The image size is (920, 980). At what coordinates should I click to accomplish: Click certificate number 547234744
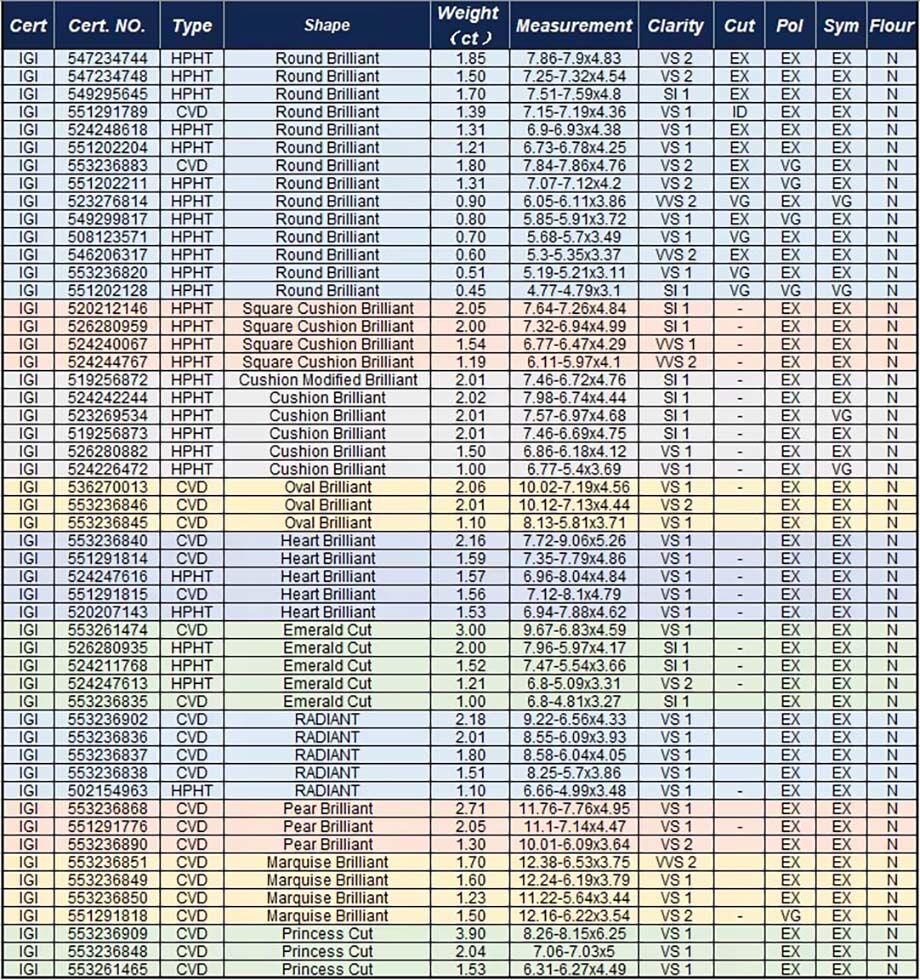point(108,59)
